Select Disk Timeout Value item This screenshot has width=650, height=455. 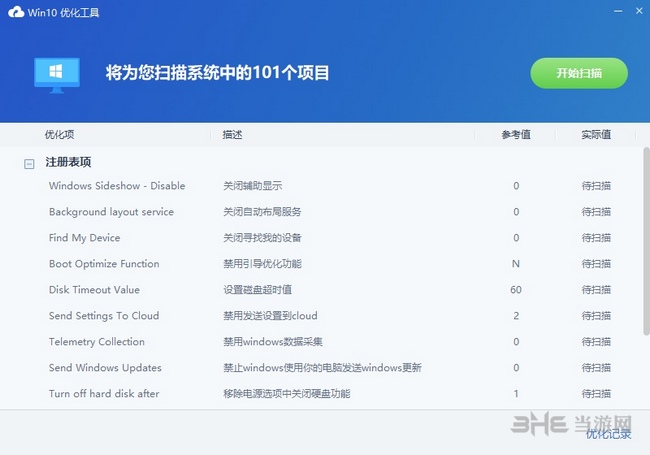pyautogui.click(x=94, y=290)
